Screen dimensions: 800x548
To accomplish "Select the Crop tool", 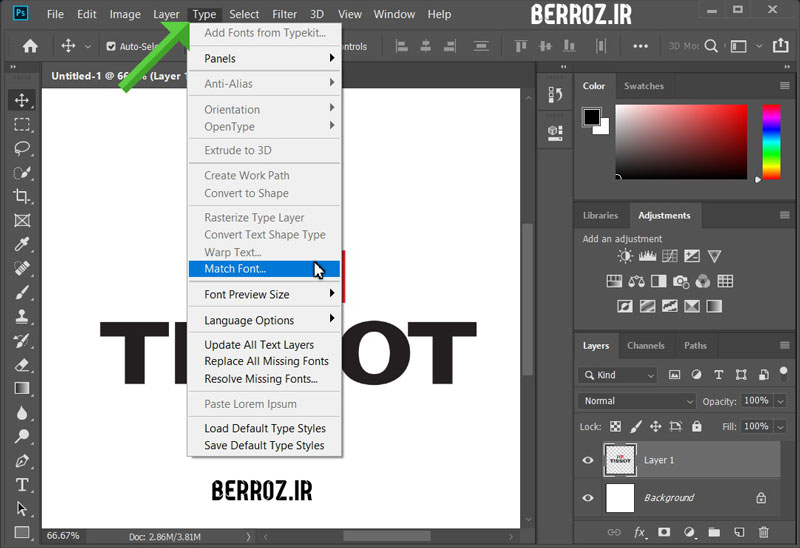I will click(21, 196).
